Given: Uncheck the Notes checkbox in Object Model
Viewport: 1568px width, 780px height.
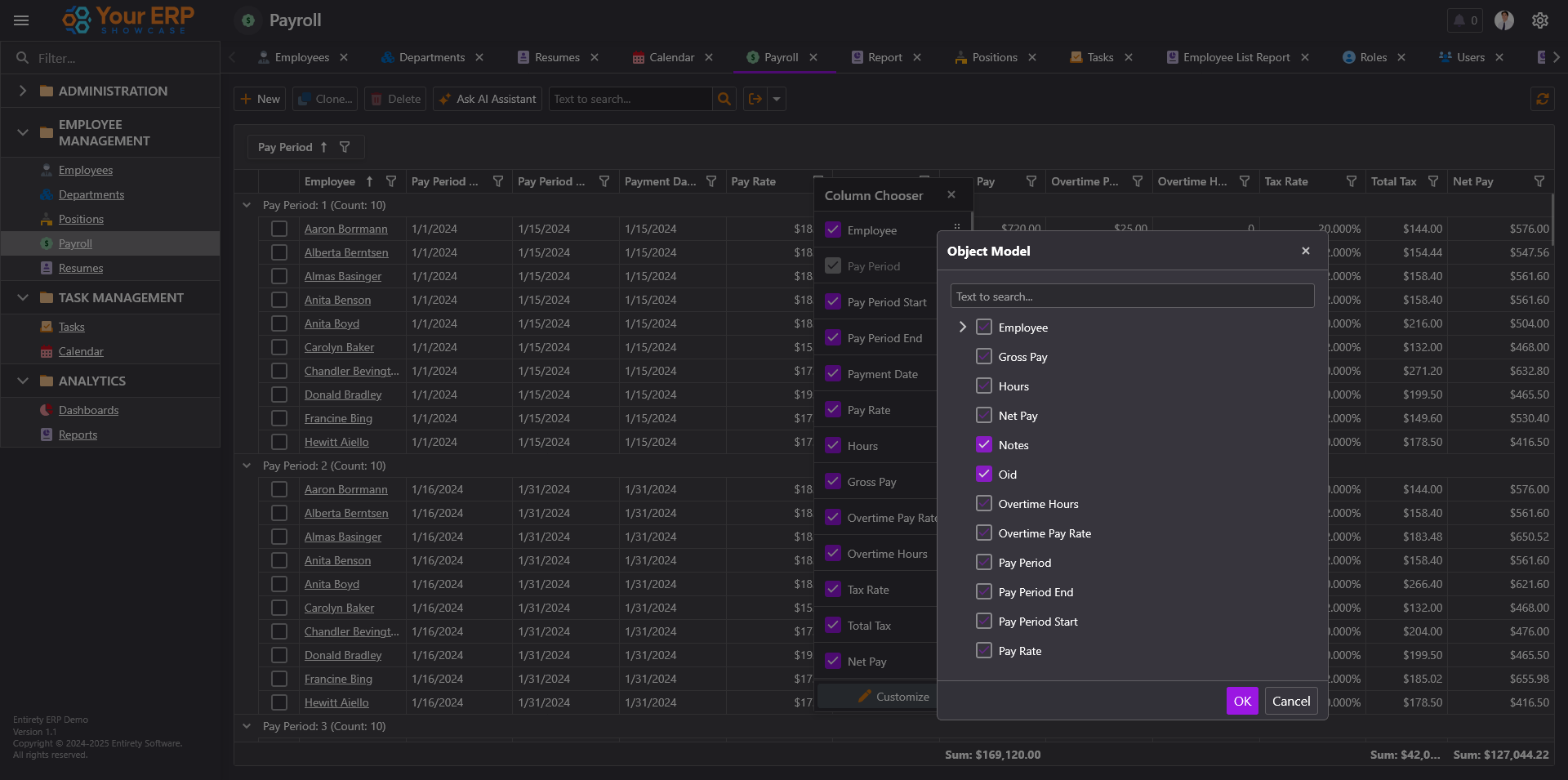Looking at the screenshot, I should coord(984,445).
